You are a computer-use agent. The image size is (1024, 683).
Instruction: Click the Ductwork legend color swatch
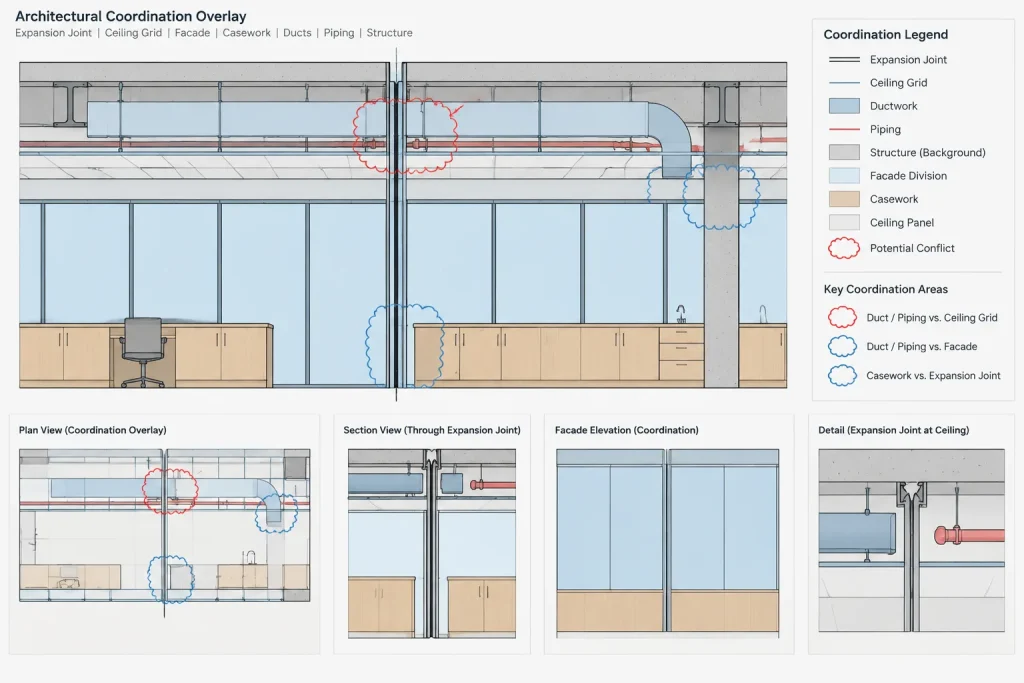click(844, 106)
